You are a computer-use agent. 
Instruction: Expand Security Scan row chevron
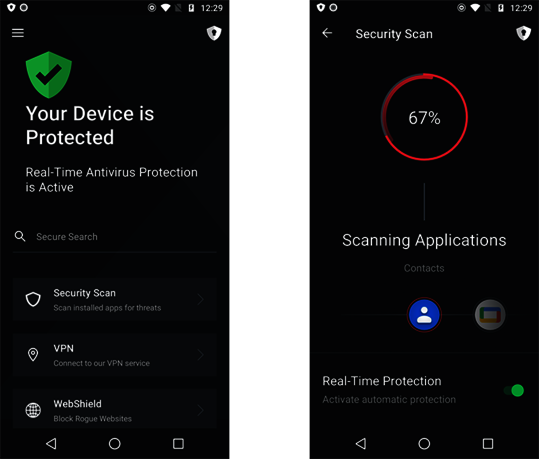coord(200,299)
